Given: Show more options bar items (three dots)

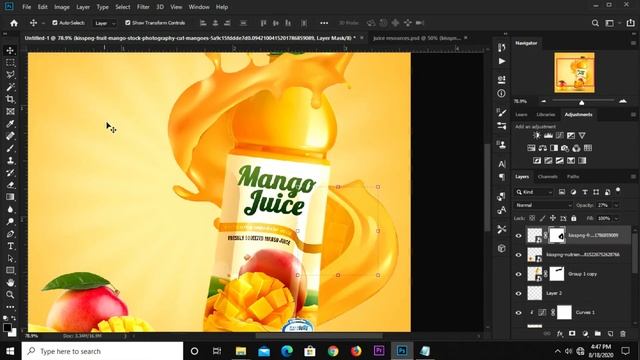Looking at the screenshot, I should (324, 23).
